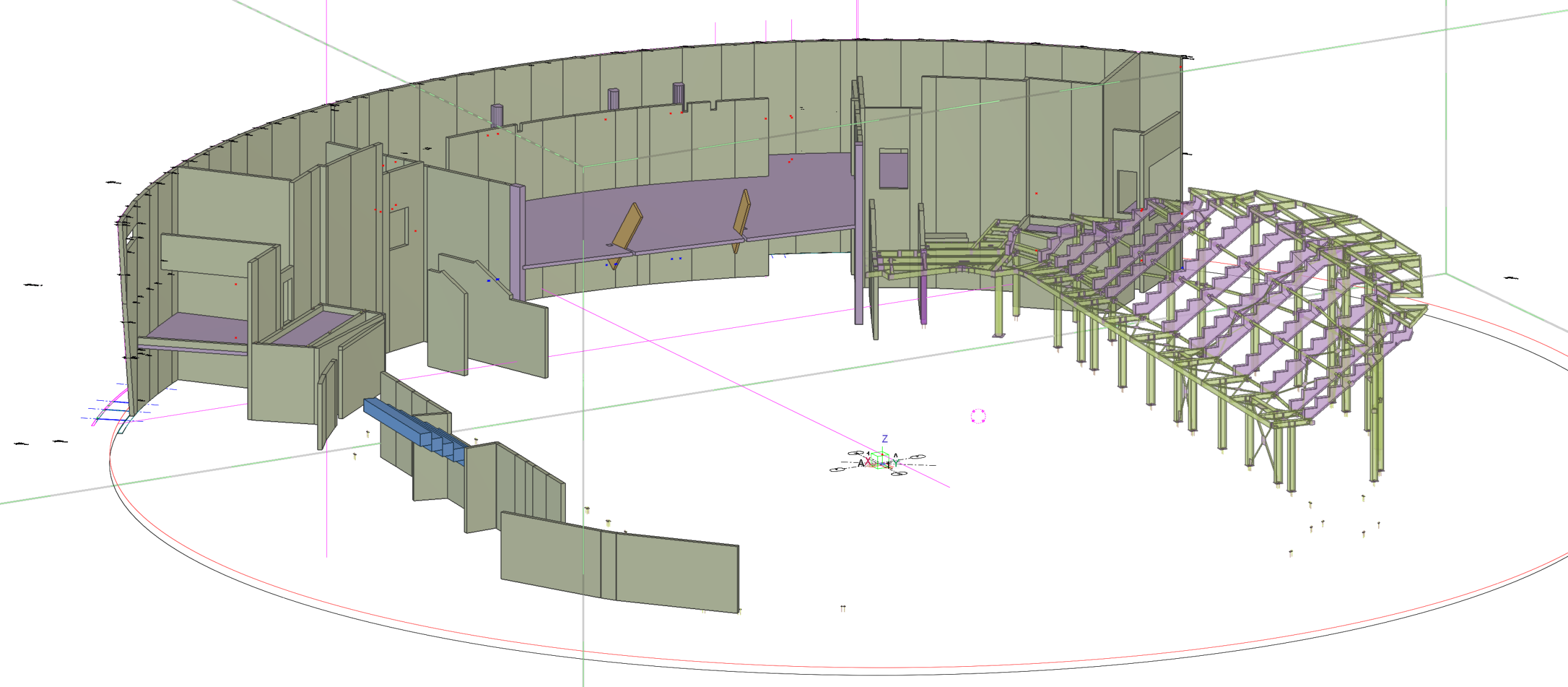Click the green coordinate origin cube symbol
The image size is (1568, 687).
(881, 460)
